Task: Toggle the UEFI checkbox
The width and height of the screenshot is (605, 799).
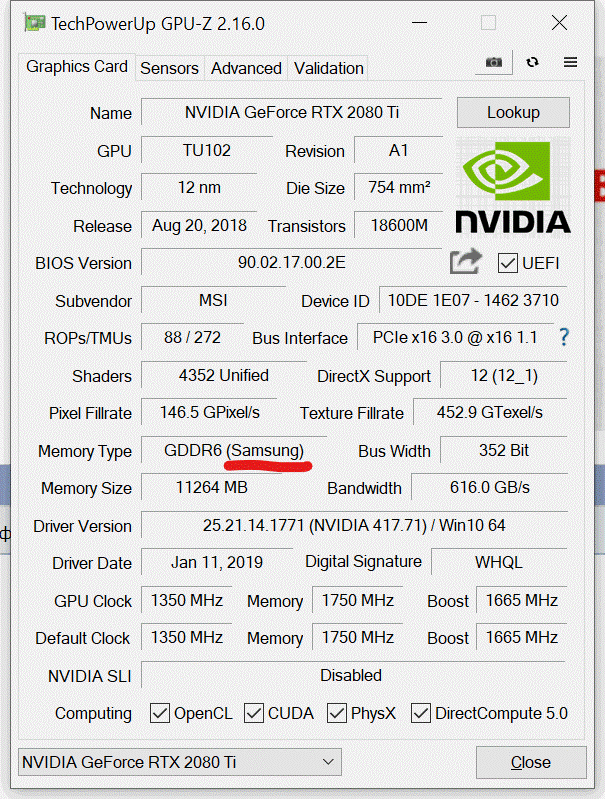Action: (507, 263)
